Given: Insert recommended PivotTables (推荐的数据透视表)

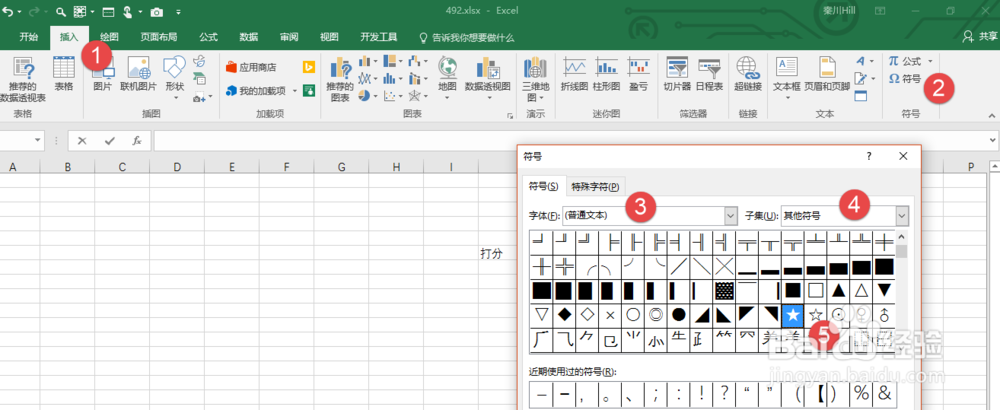Looking at the screenshot, I should [x=23, y=80].
